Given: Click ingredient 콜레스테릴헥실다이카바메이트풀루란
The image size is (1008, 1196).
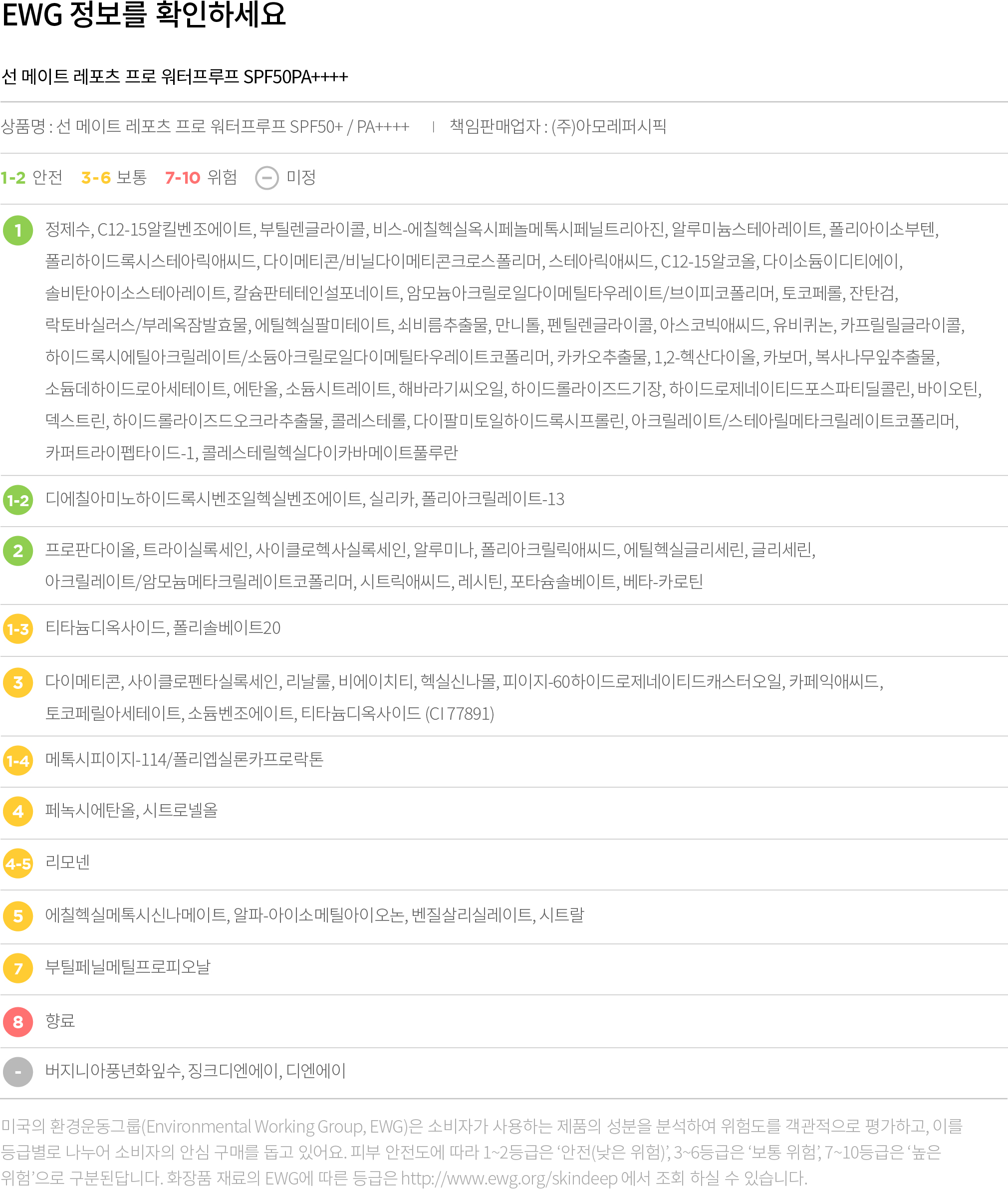Looking at the screenshot, I should click(330, 453).
